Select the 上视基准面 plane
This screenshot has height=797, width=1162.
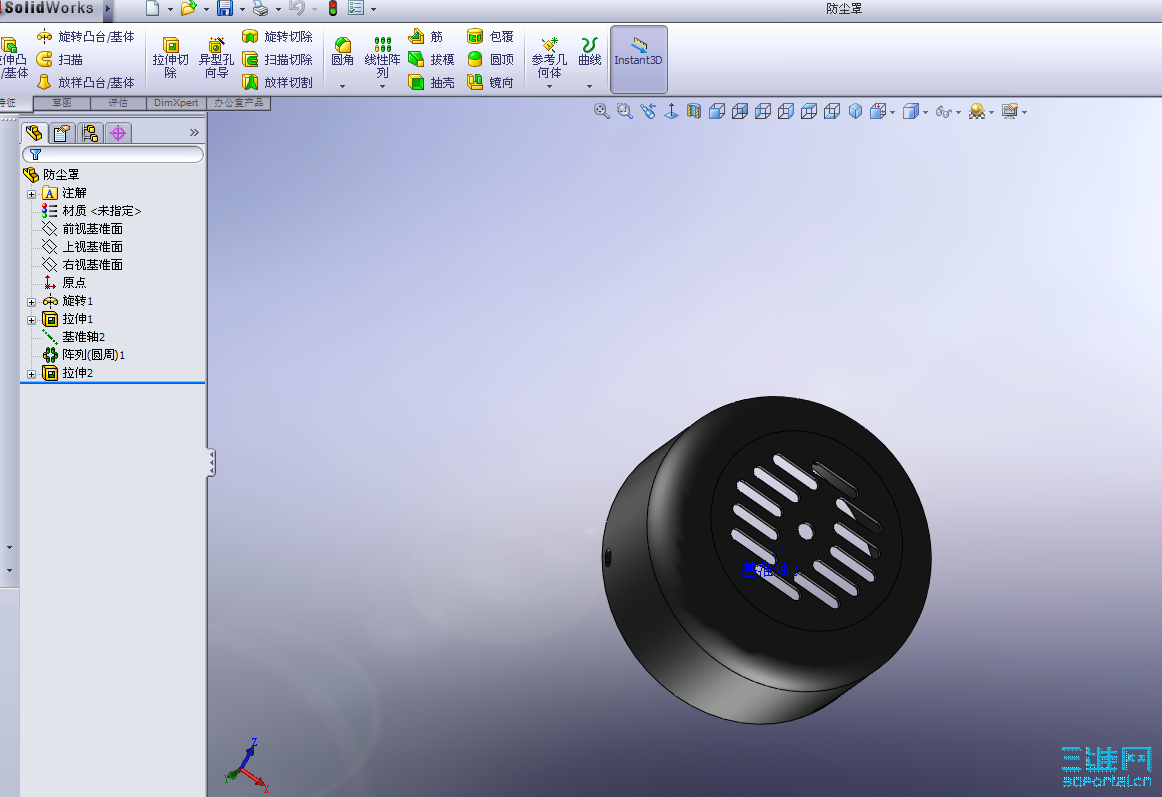pyautogui.click(x=83, y=247)
